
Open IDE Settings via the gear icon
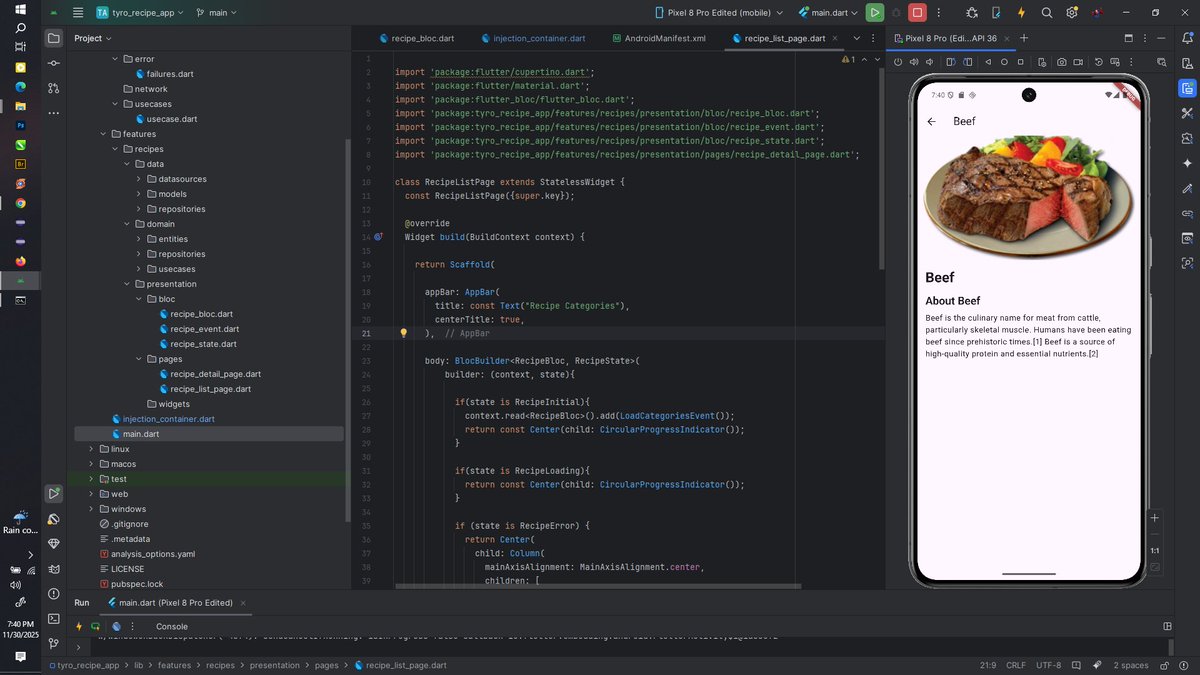(x=1069, y=11)
